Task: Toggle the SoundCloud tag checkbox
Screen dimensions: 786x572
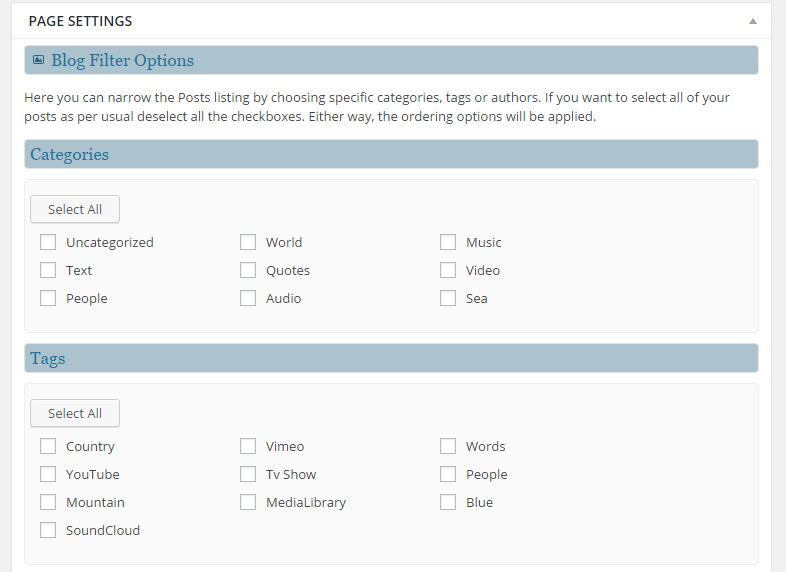Action: coord(48,530)
